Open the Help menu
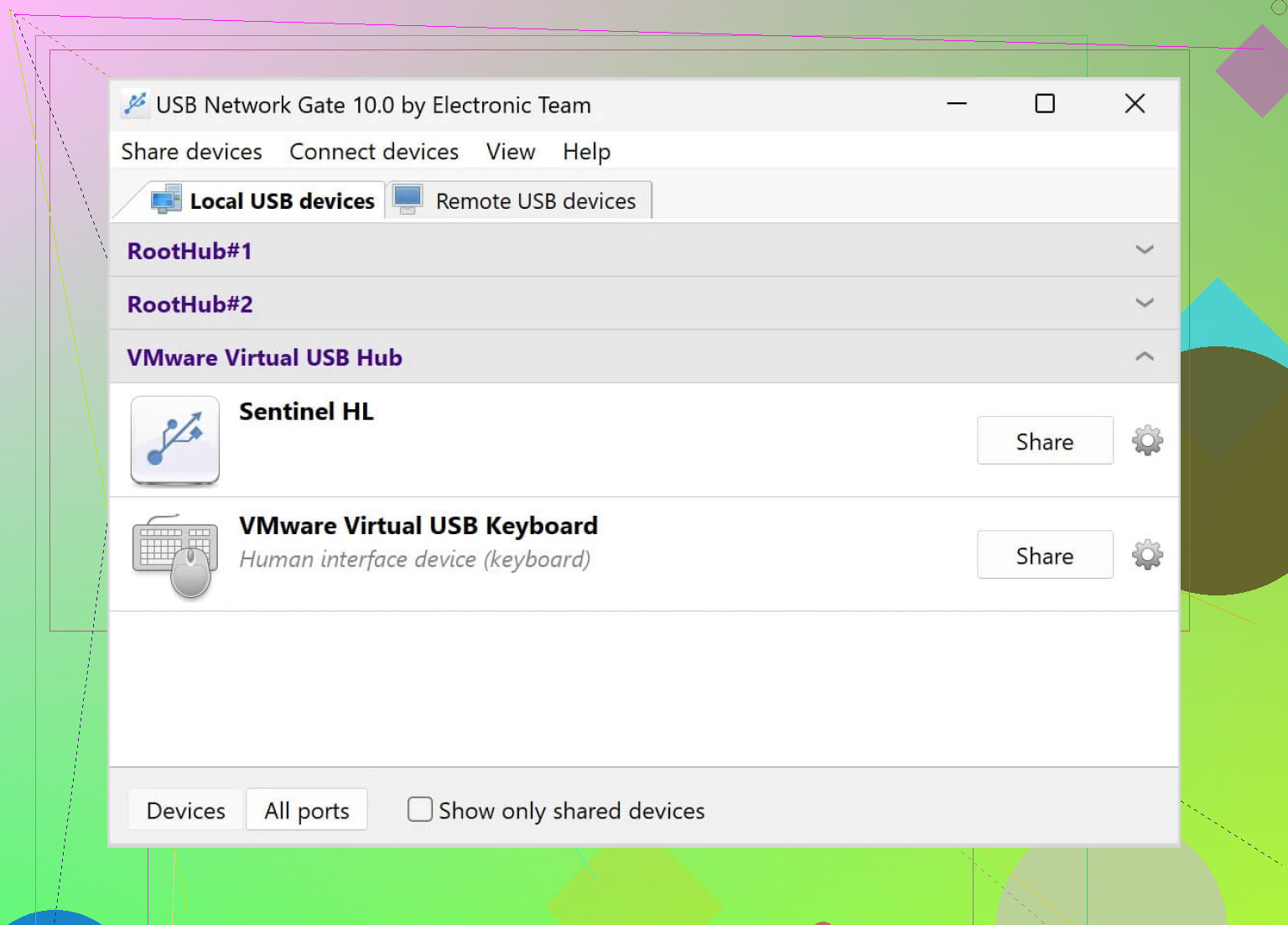The height and width of the screenshot is (925, 1288). 587,152
